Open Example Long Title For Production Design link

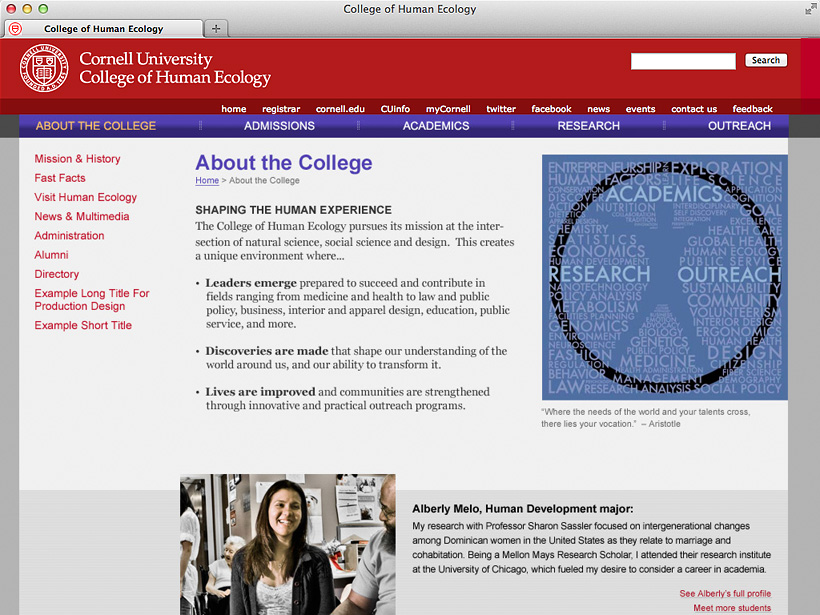click(92, 300)
